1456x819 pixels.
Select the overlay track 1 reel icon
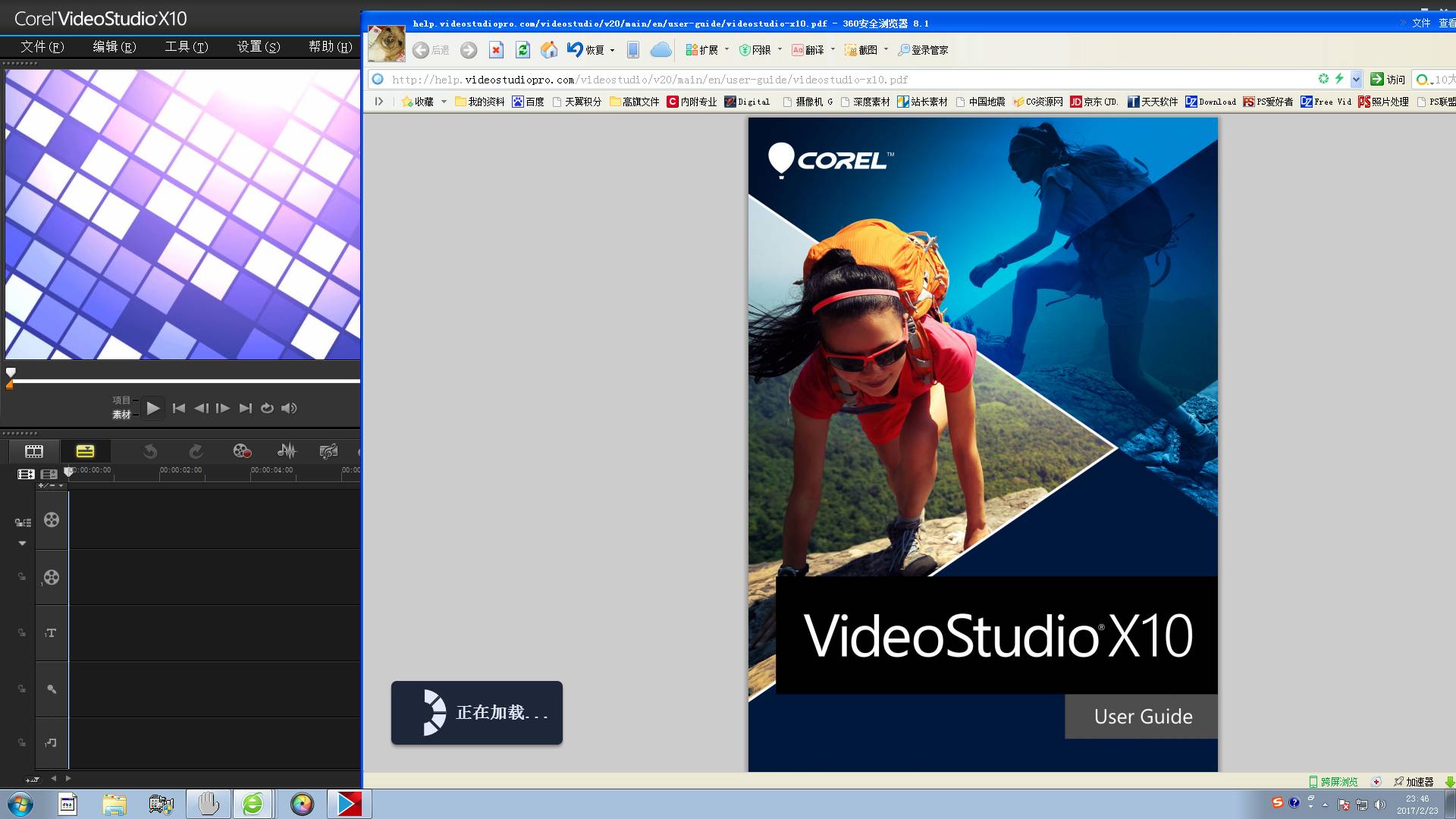(52, 577)
